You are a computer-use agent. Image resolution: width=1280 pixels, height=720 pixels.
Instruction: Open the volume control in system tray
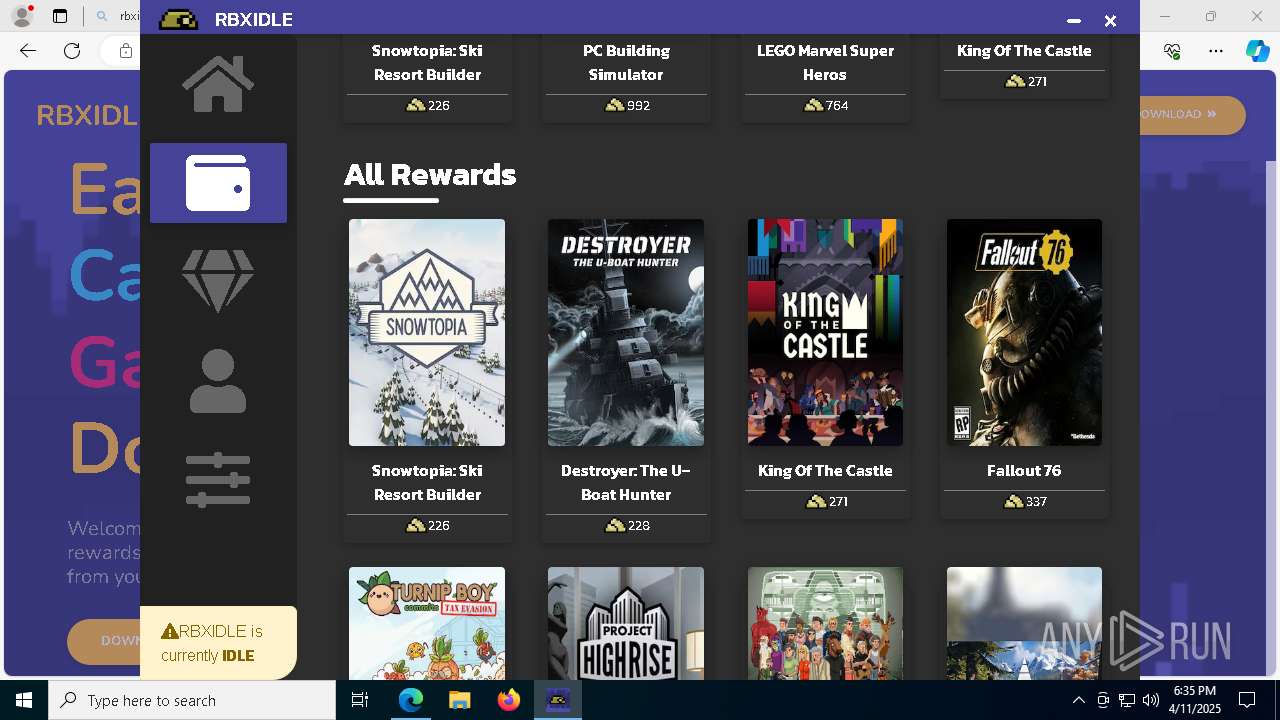point(1151,700)
